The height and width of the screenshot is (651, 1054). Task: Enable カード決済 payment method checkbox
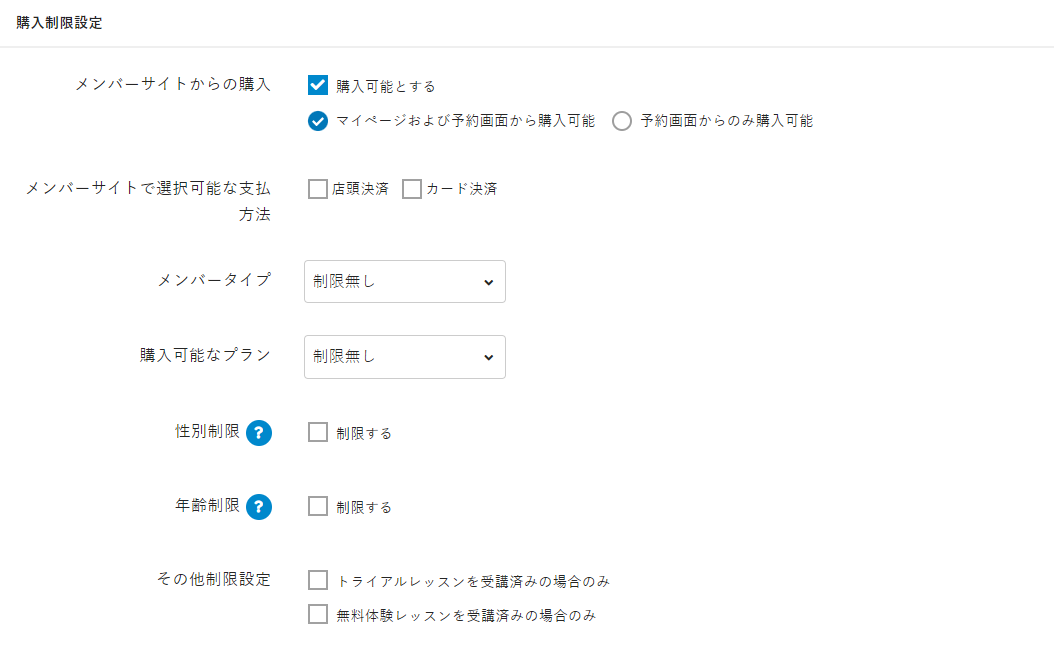coord(412,189)
